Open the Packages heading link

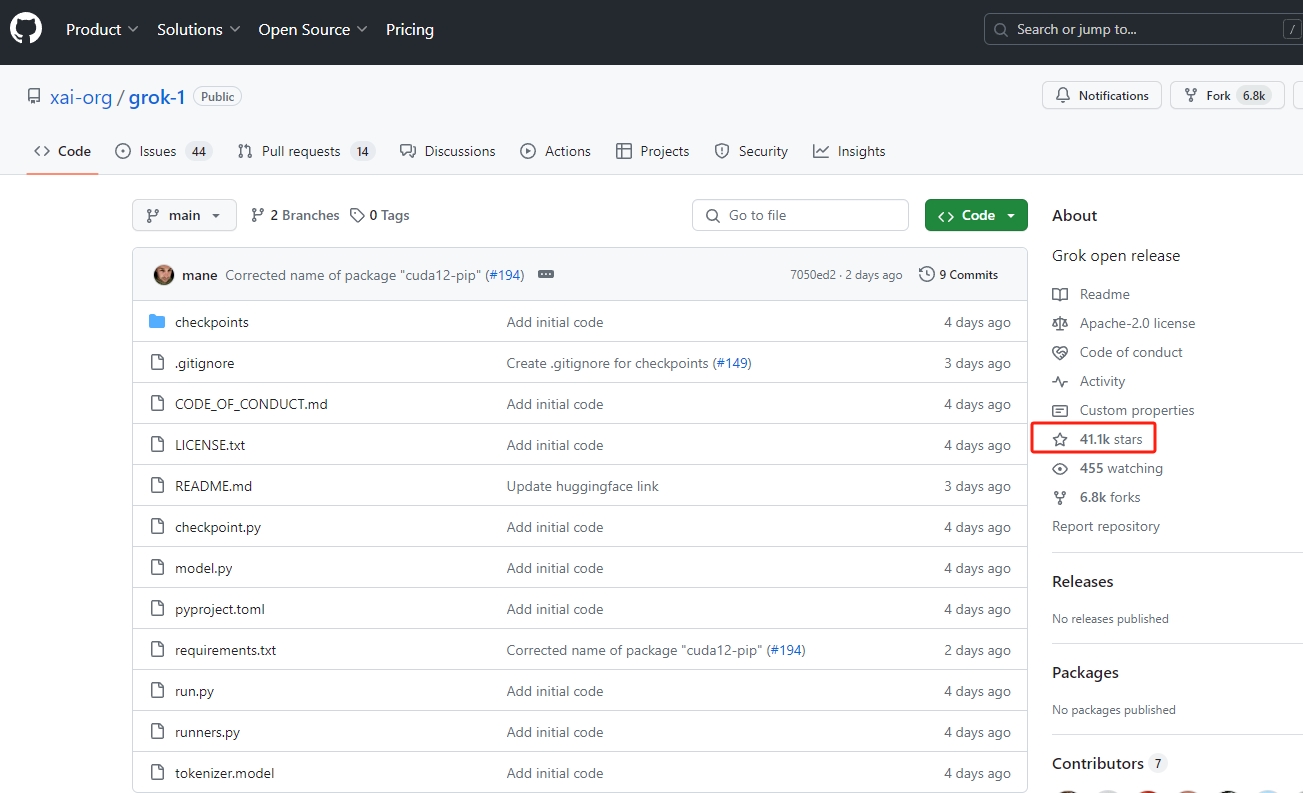click(1085, 673)
